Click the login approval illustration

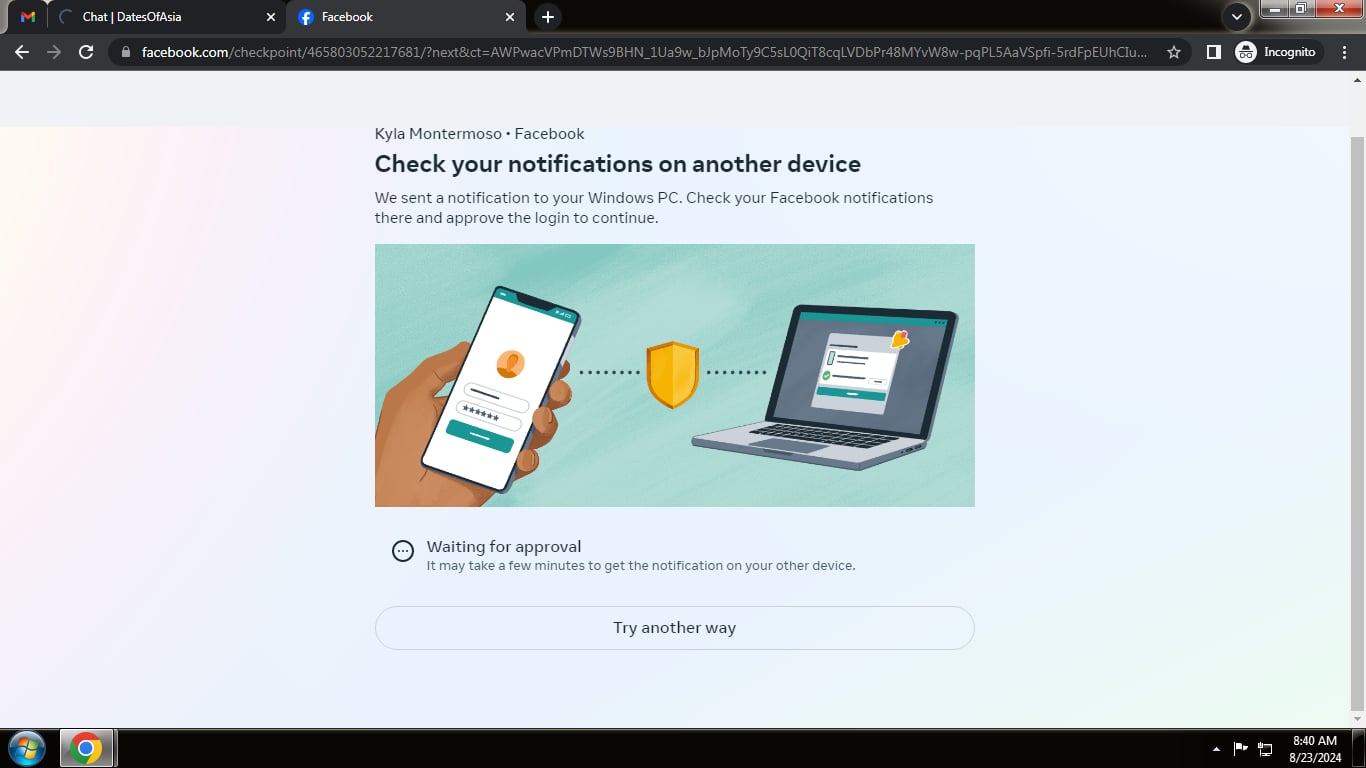click(x=674, y=376)
